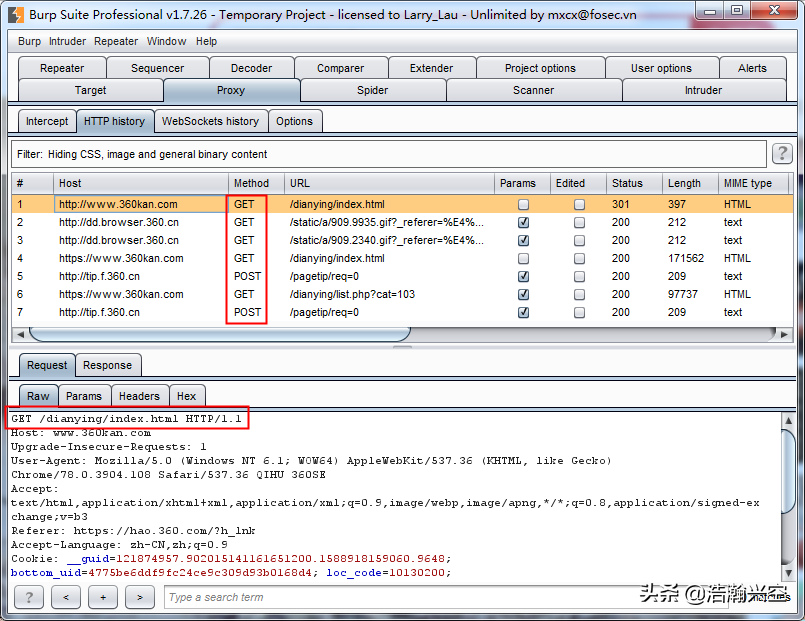Viewport: 805px width, 621px height.
Task: Click the Burp Suite logo icon in title bar
Action: pos(16,15)
